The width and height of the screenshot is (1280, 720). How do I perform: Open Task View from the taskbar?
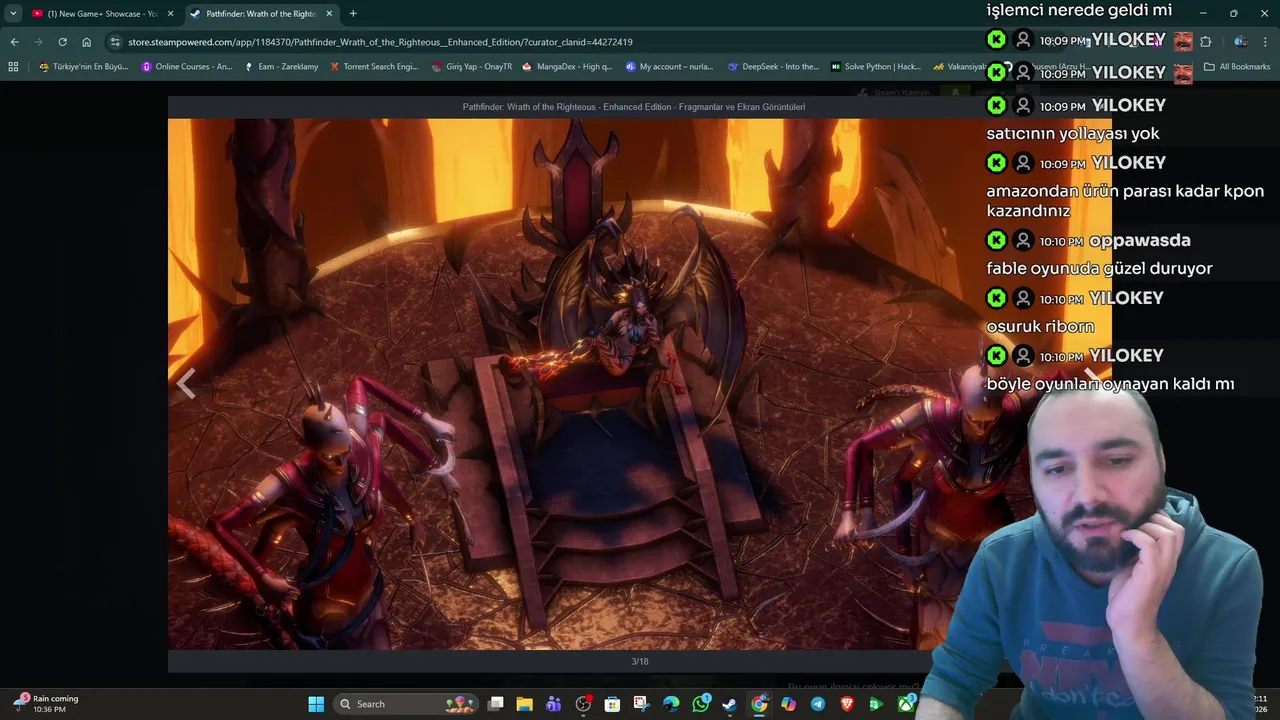tap(495, 704)
